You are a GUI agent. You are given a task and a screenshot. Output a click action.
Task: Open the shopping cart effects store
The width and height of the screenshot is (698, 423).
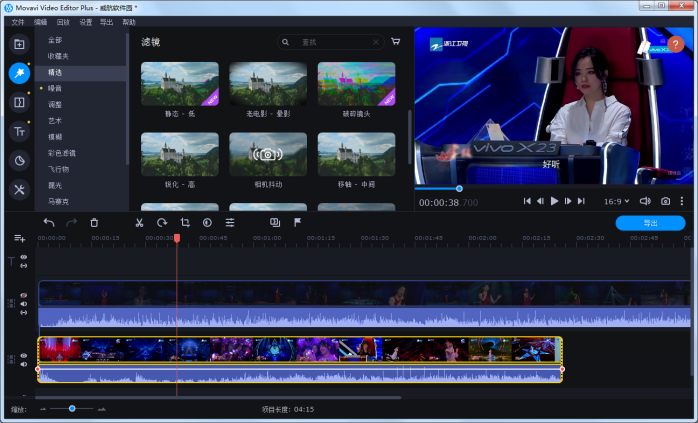click(396, 43)
